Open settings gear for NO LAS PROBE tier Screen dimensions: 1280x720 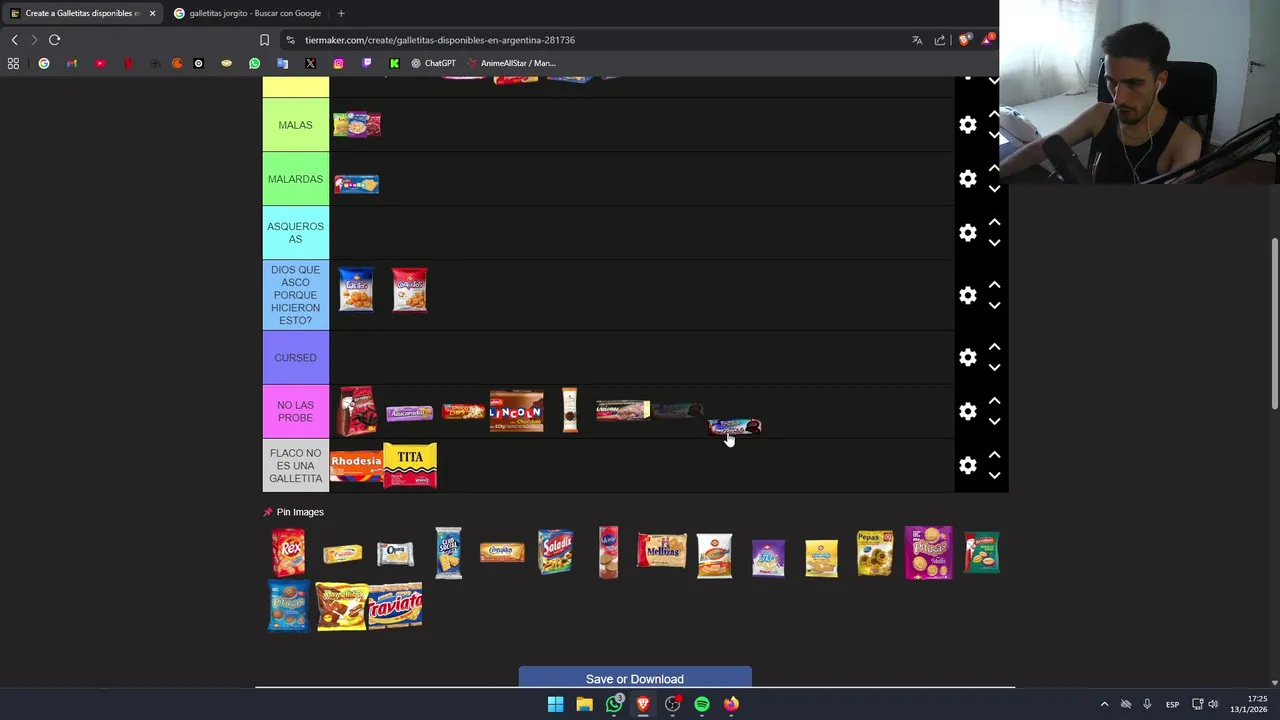pos(968,411)
